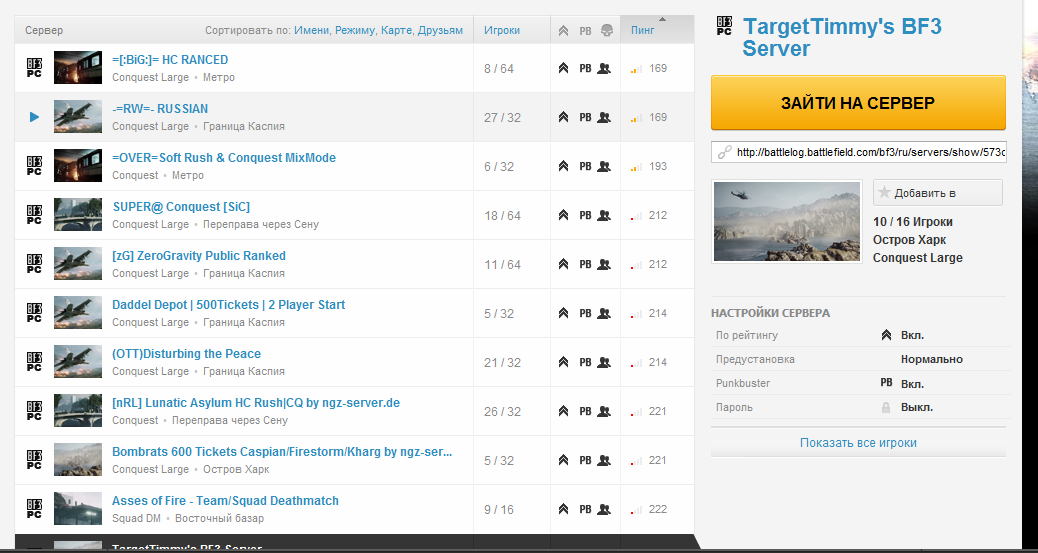1038x553 pixels.
Task: Click the padlock icon in the Пароль setting row
Action: point(886,407)
